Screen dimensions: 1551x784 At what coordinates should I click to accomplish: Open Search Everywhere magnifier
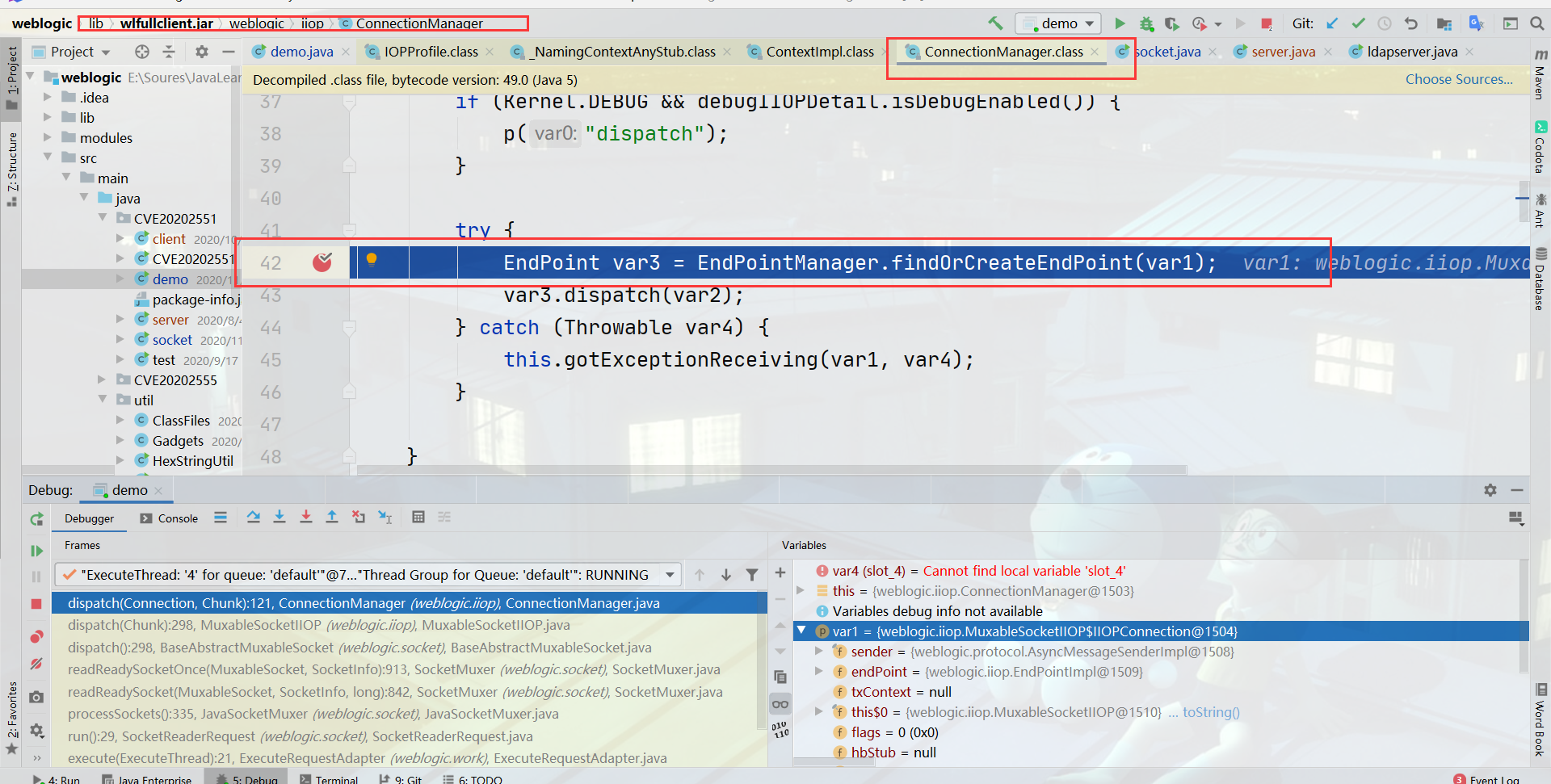coord(1537,23)
